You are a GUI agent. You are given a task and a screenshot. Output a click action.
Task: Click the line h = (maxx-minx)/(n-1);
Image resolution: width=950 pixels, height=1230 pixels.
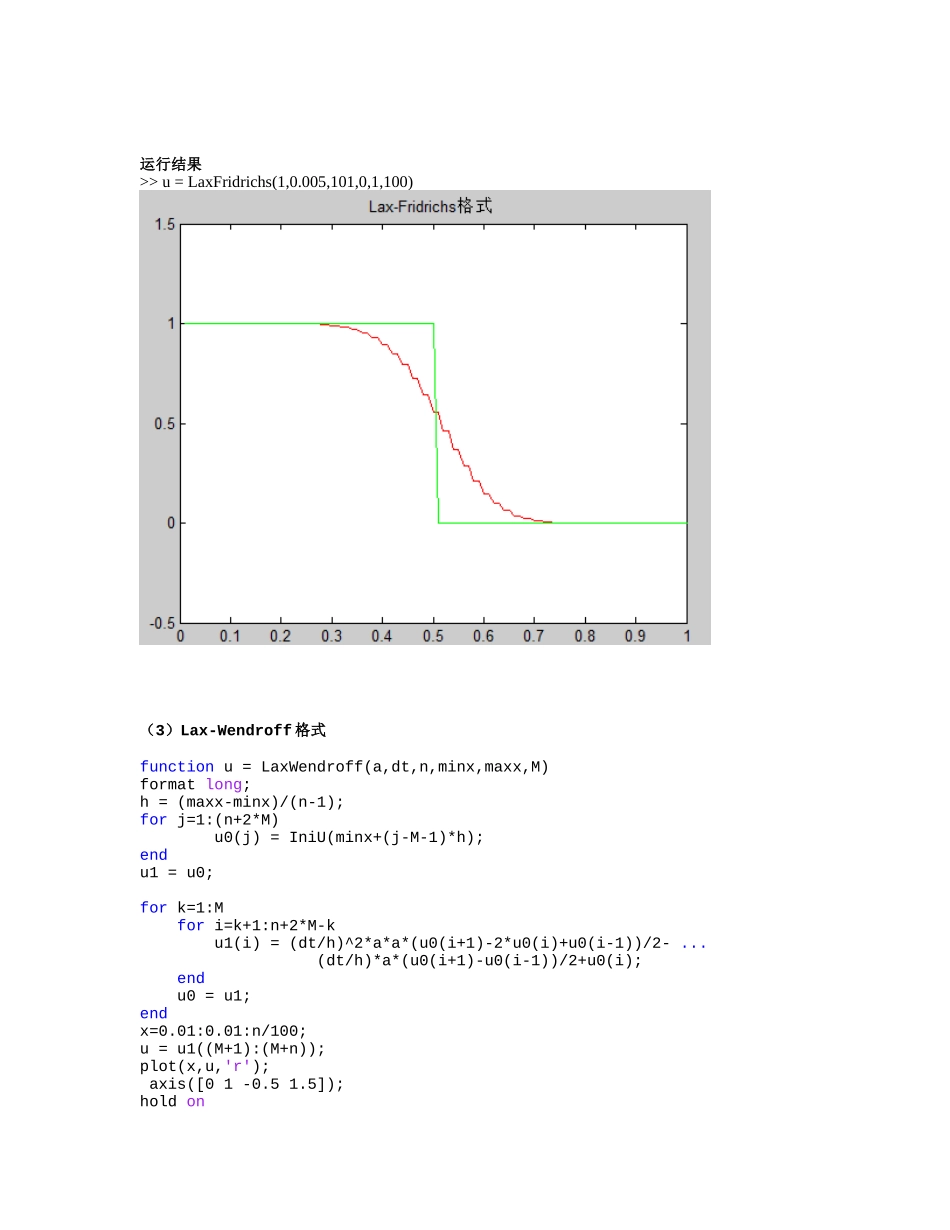(x=241, y=803)
